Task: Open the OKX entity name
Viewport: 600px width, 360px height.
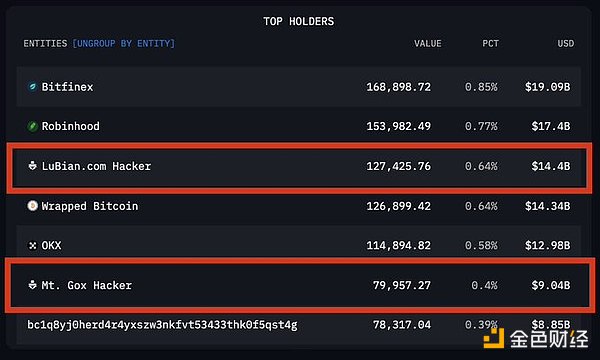Action: (x=51, y=245)
